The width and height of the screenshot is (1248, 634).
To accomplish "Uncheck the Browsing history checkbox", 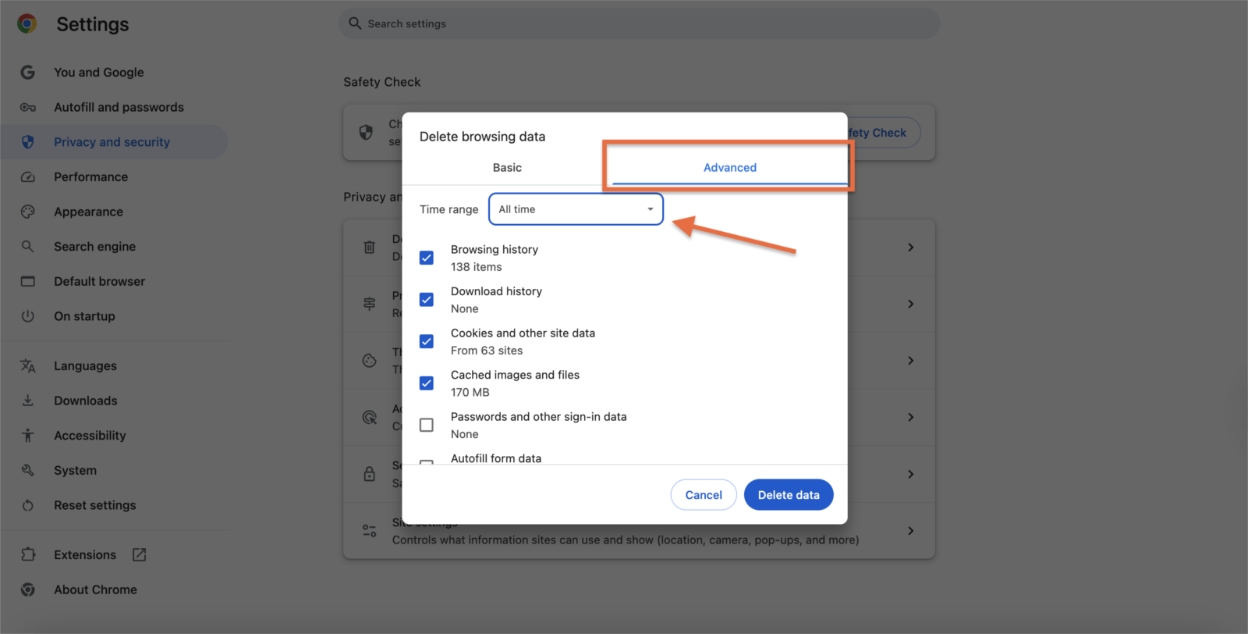I will [x=427, y=258].
